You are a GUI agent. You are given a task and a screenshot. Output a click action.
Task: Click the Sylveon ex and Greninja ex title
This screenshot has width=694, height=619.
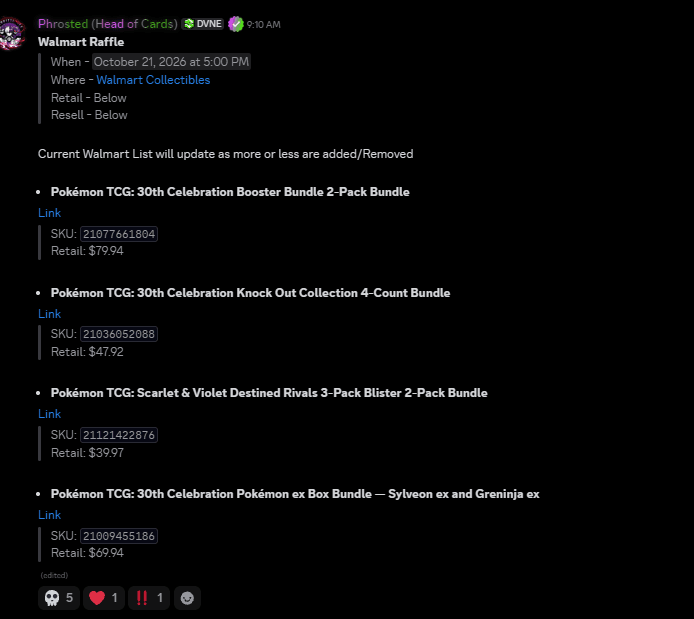point(295,494)
